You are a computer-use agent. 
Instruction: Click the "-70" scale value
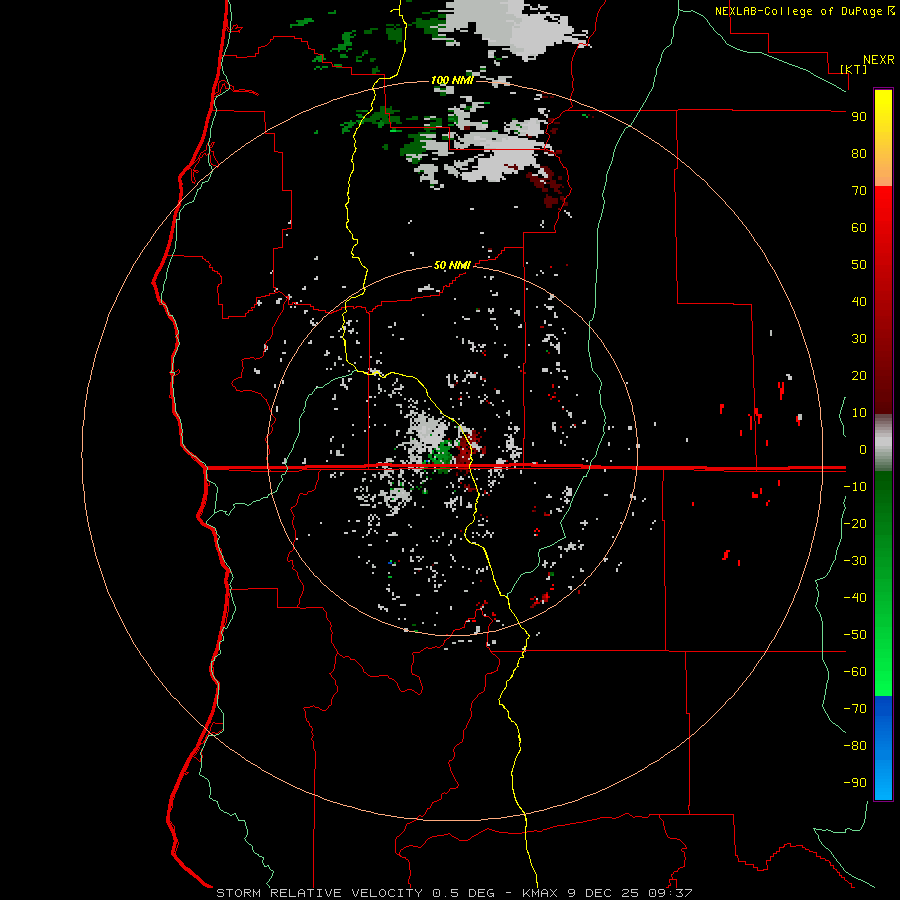tap(855, 709)
